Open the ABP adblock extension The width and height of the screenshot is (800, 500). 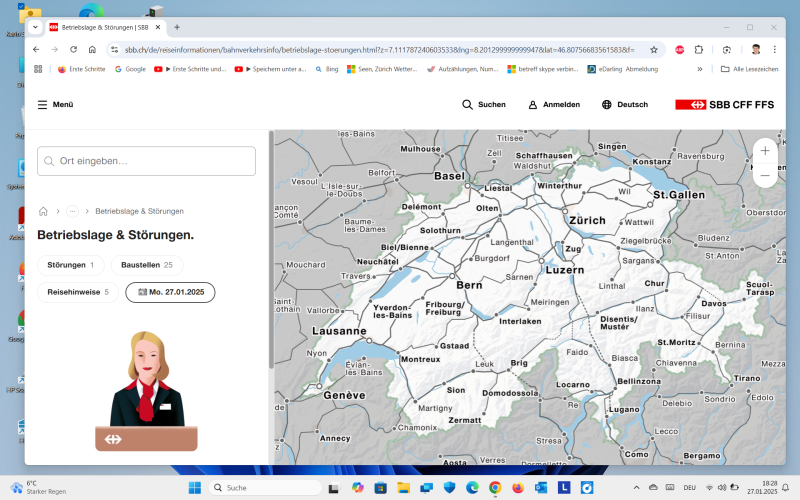680,49
